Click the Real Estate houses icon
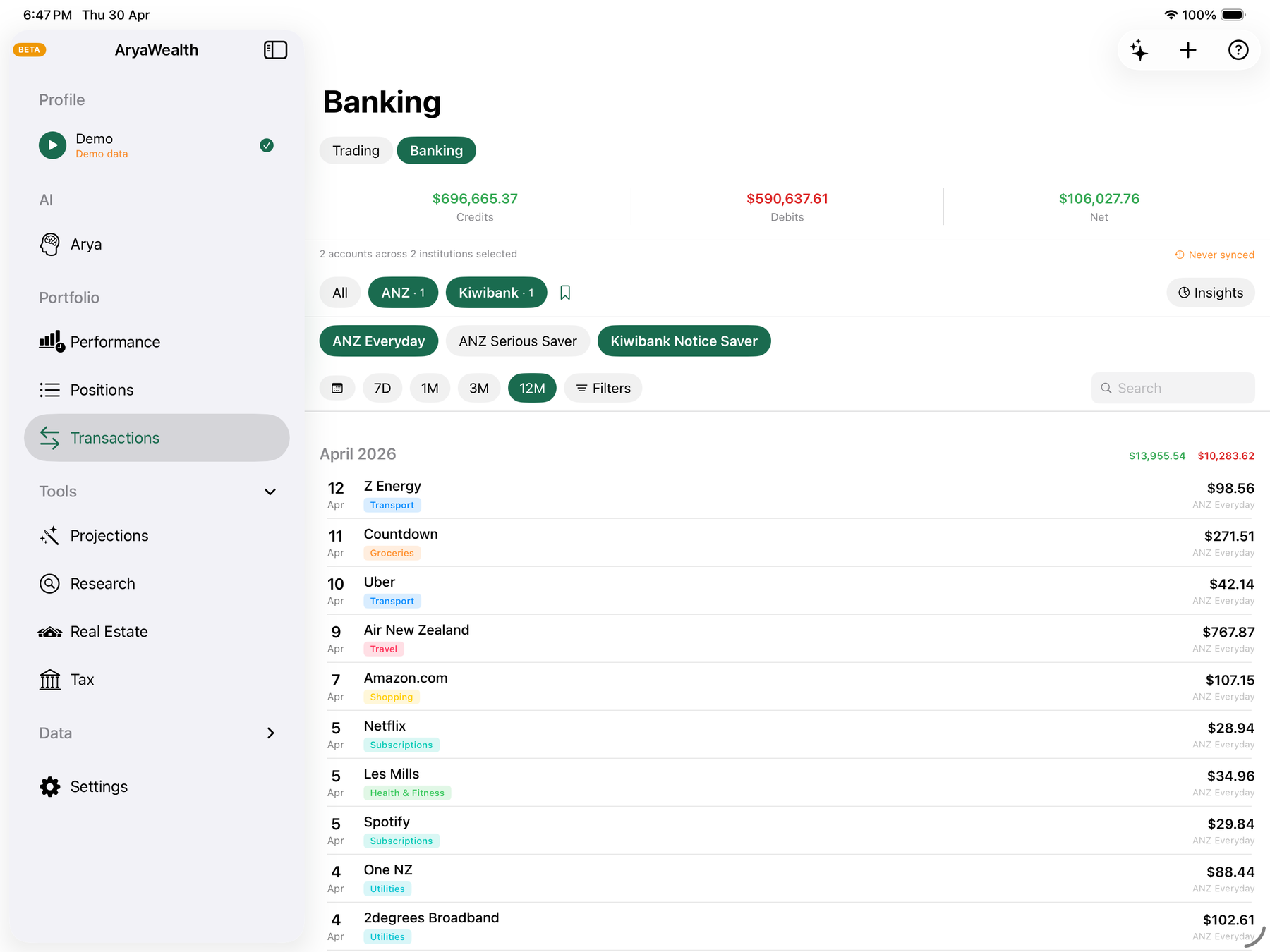Viewport: 1270px width, 952px height. click(49, 632)
